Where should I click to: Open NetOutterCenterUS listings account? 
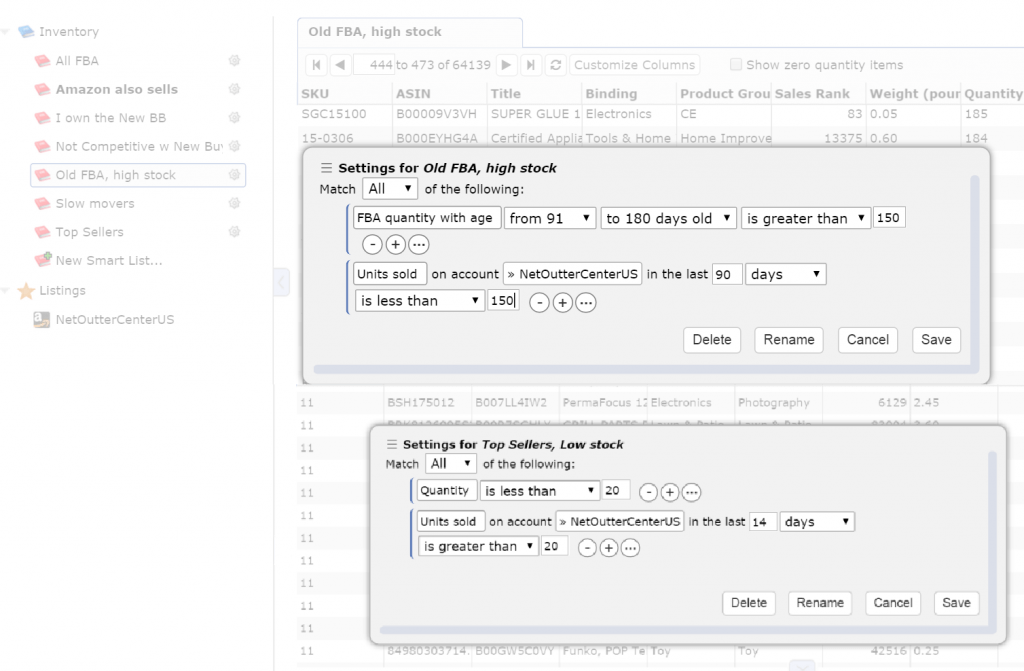coord(114,319)
